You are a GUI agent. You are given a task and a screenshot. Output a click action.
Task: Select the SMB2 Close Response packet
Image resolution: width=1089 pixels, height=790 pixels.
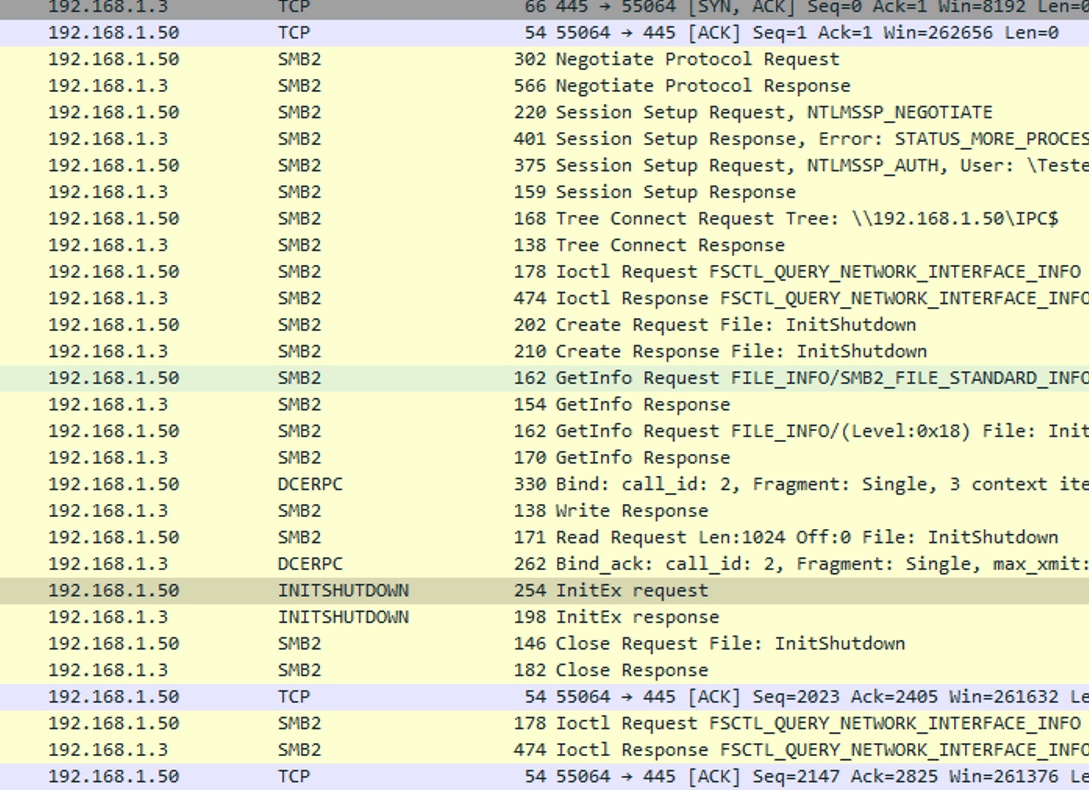tap(544, 670)
